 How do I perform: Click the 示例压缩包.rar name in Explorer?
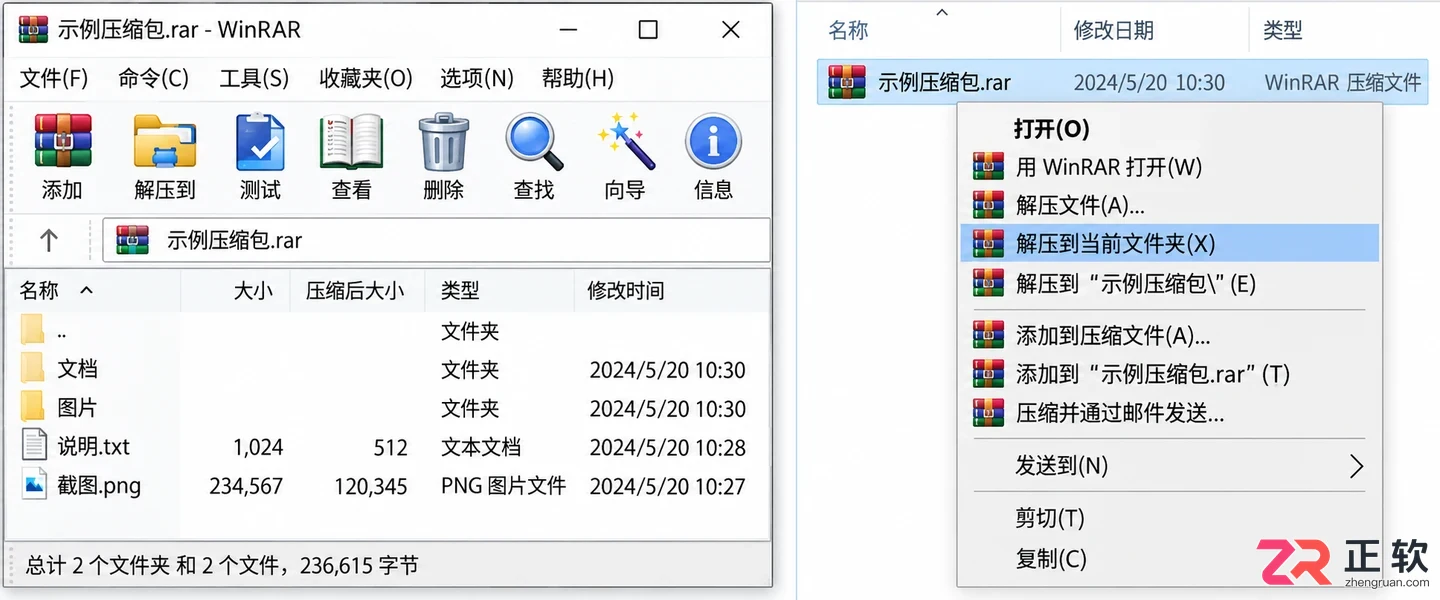click(x=944, y=82)
